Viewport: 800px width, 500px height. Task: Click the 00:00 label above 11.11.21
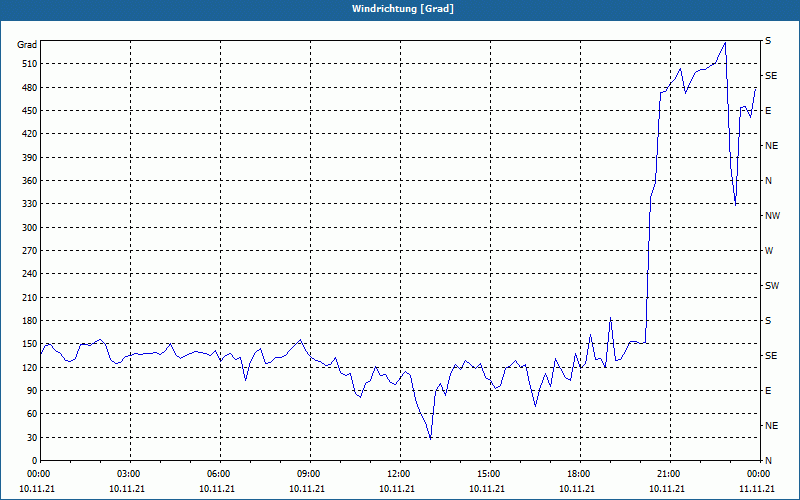coord(758,474)
